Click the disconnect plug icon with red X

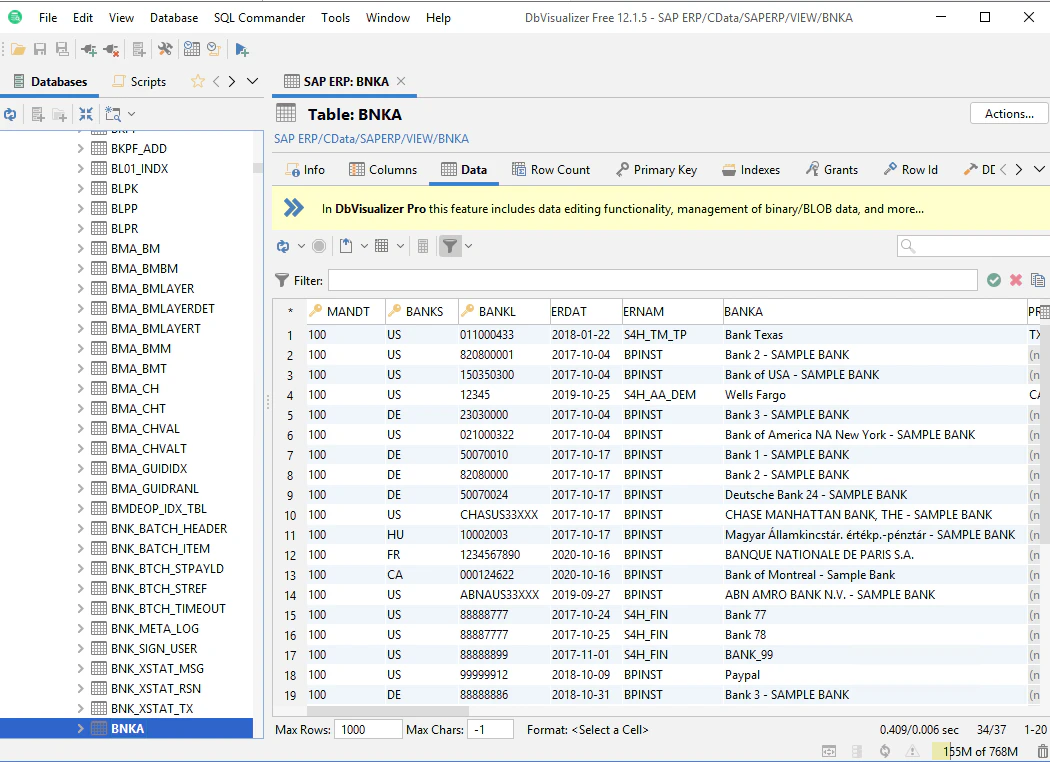click(111, 50)
